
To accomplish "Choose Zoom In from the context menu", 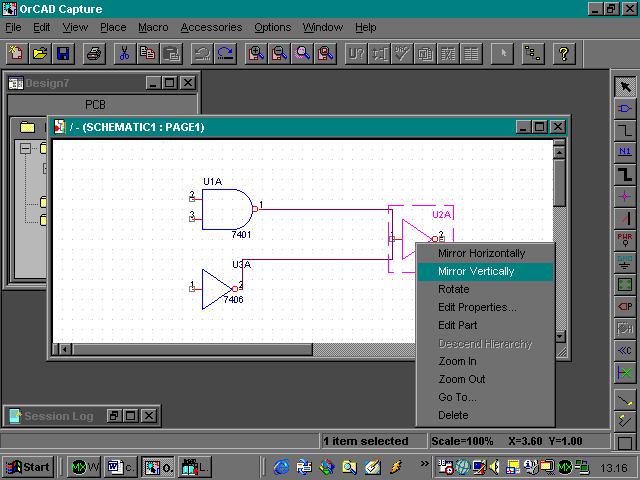I will pos(485,361).
